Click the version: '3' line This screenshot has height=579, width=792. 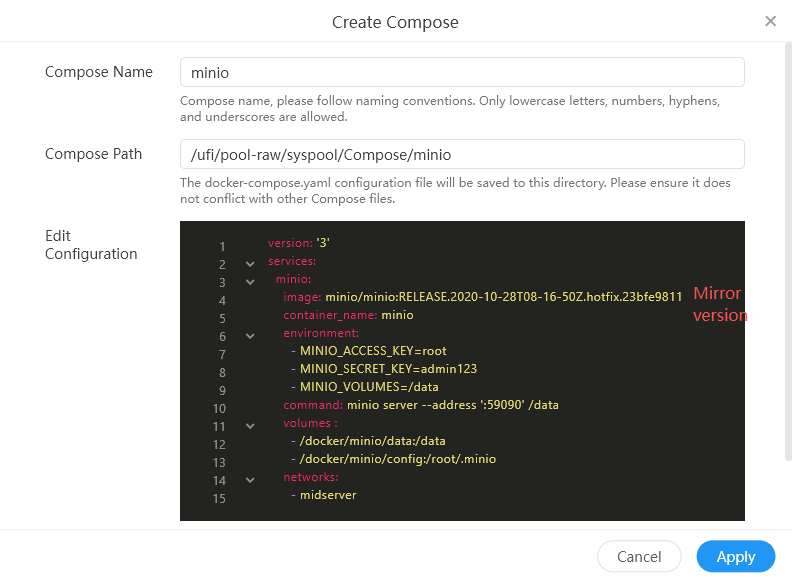point(299,243)
